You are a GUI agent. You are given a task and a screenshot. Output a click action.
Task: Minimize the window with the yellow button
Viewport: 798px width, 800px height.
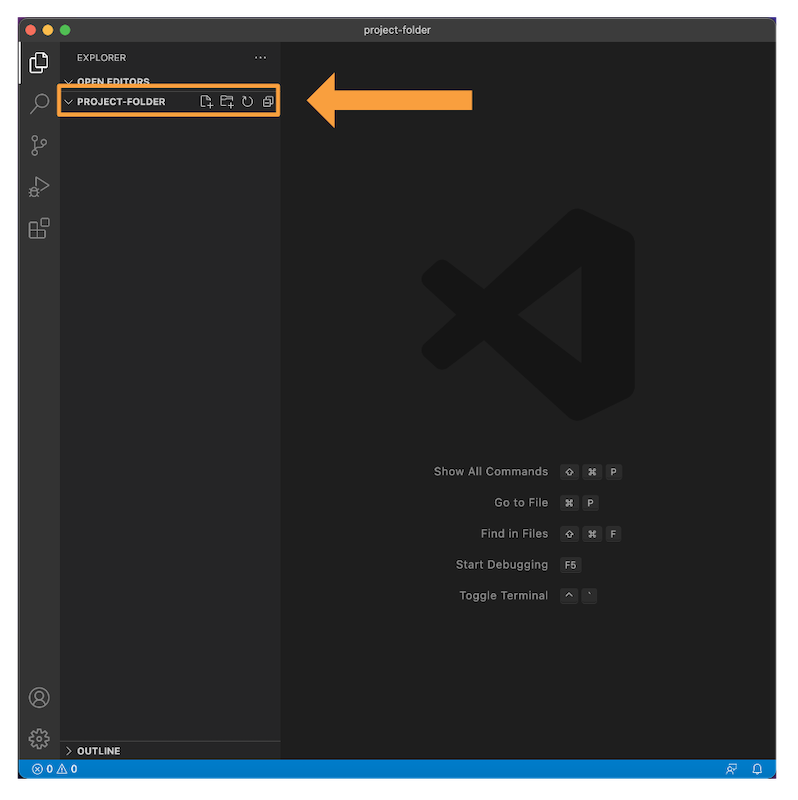(48, 30)
